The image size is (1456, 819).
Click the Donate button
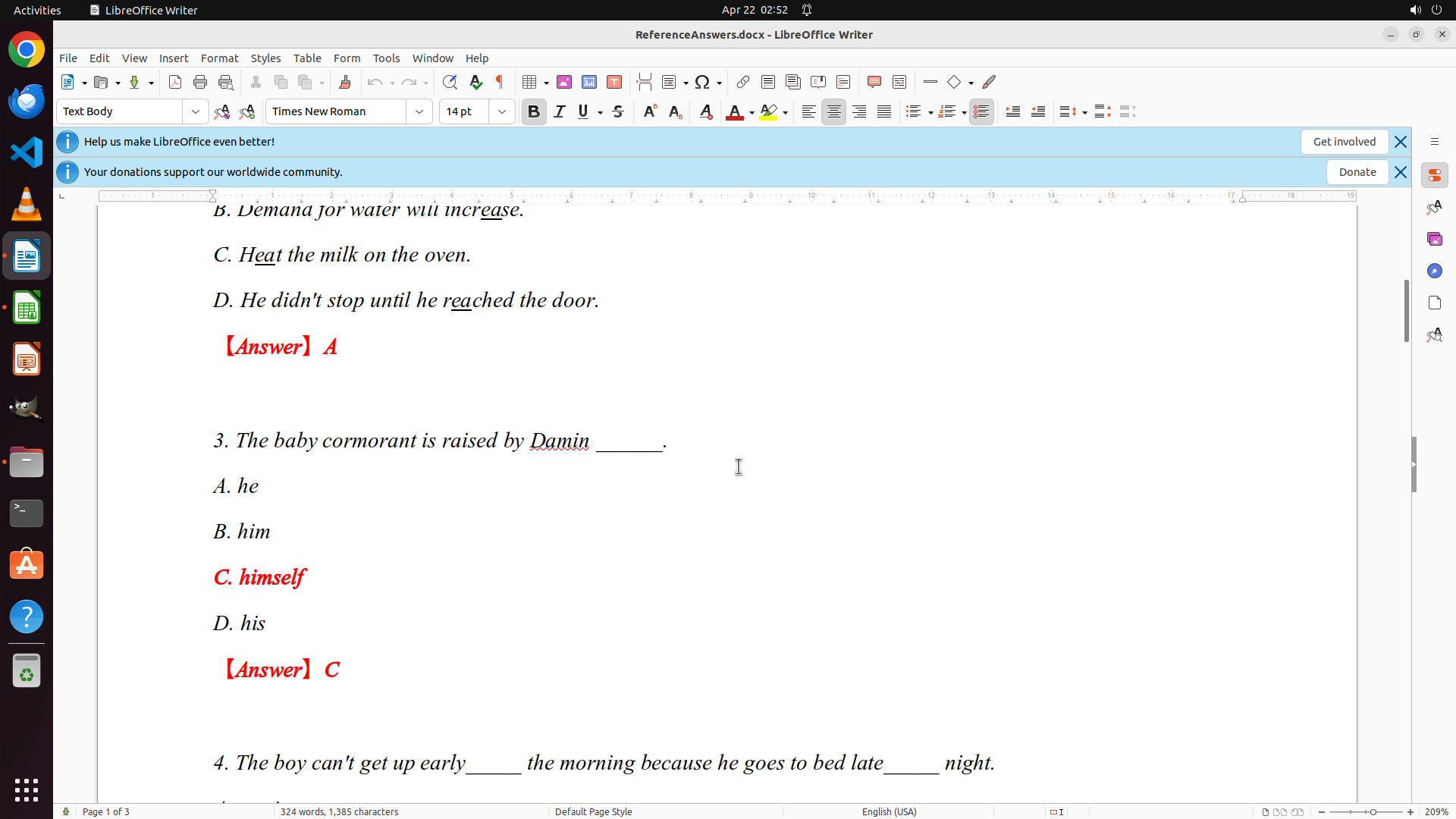[1357, 172]
